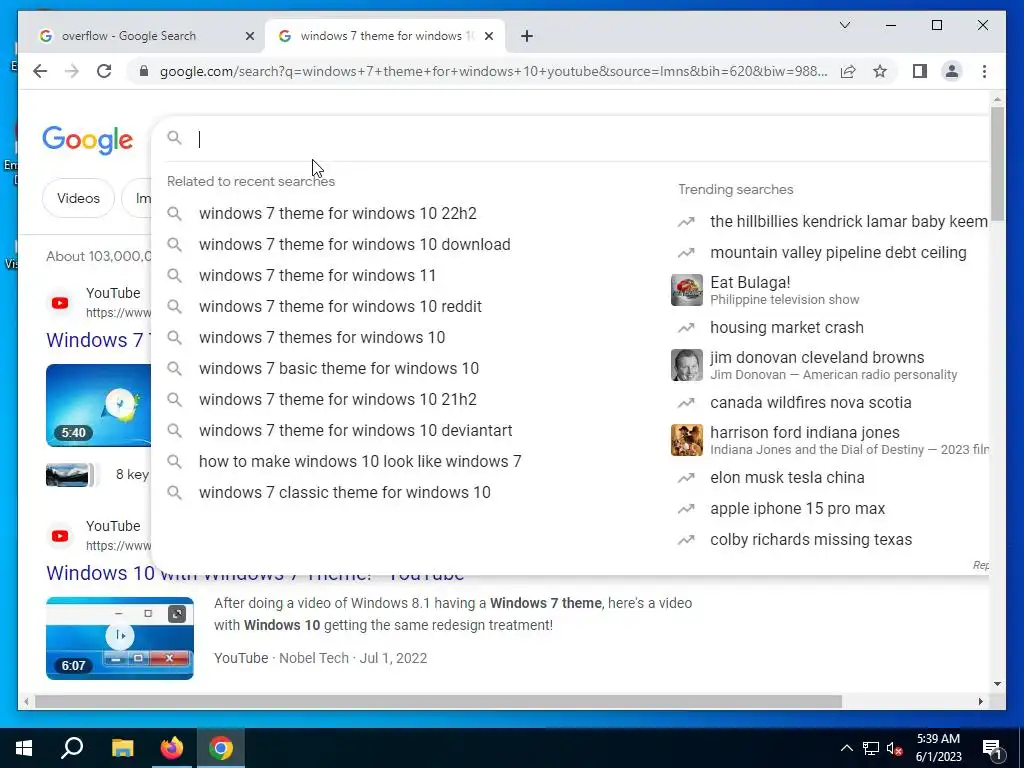The image size is (1024, 768).
Task: Open File Explorer from taskbar
Action: 122,748
